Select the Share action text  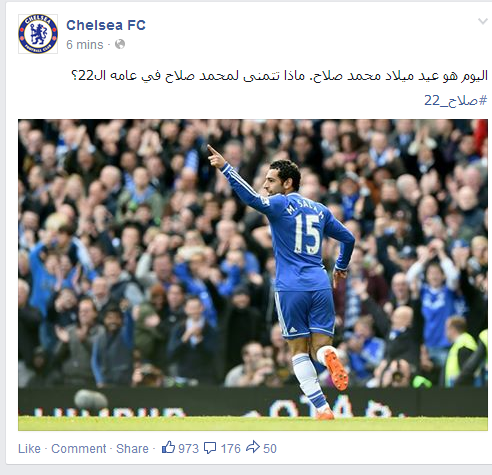tap(132, 449)
